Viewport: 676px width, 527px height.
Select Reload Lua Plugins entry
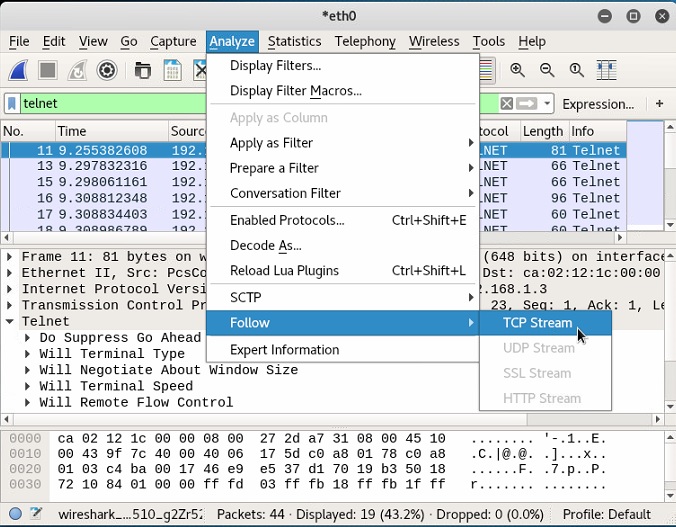click(x=343, y=270)
